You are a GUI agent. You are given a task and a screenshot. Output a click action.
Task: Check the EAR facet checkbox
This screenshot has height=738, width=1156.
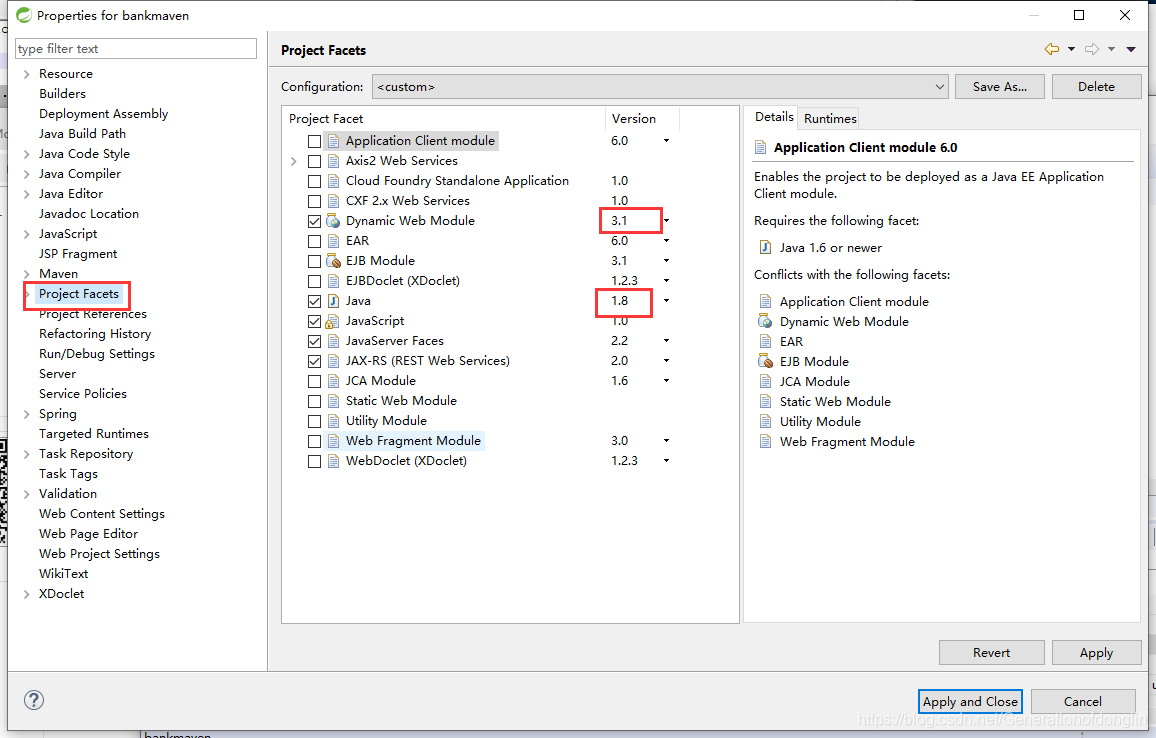point(315,241)
